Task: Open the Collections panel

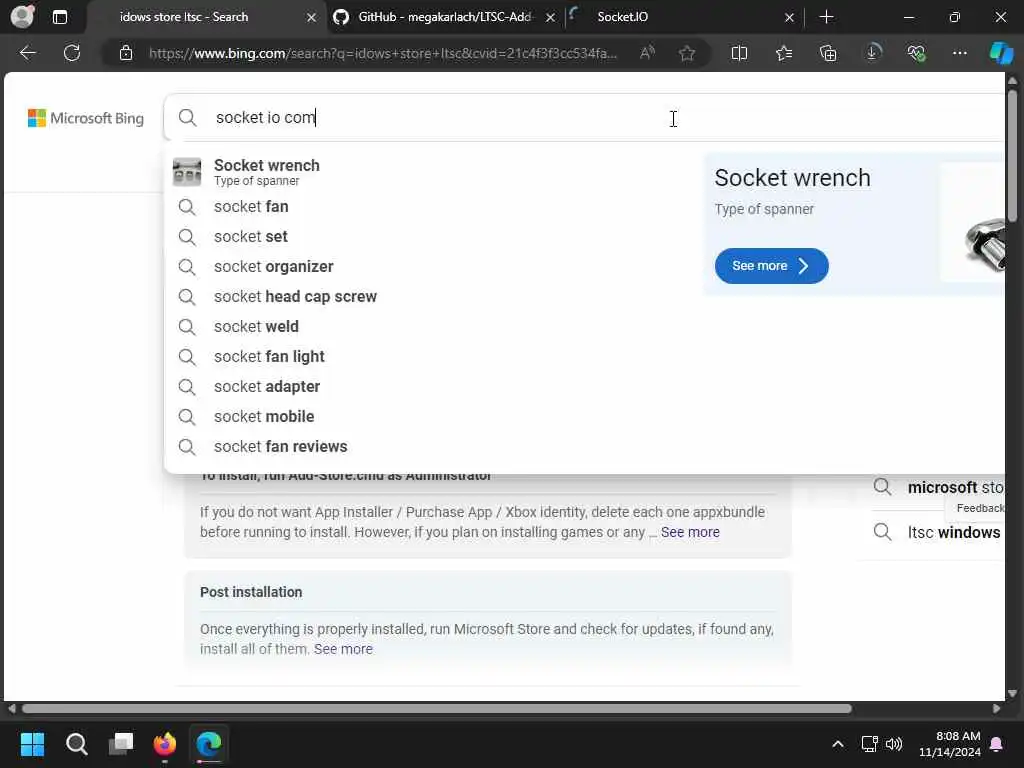Action: pos(828,53)
